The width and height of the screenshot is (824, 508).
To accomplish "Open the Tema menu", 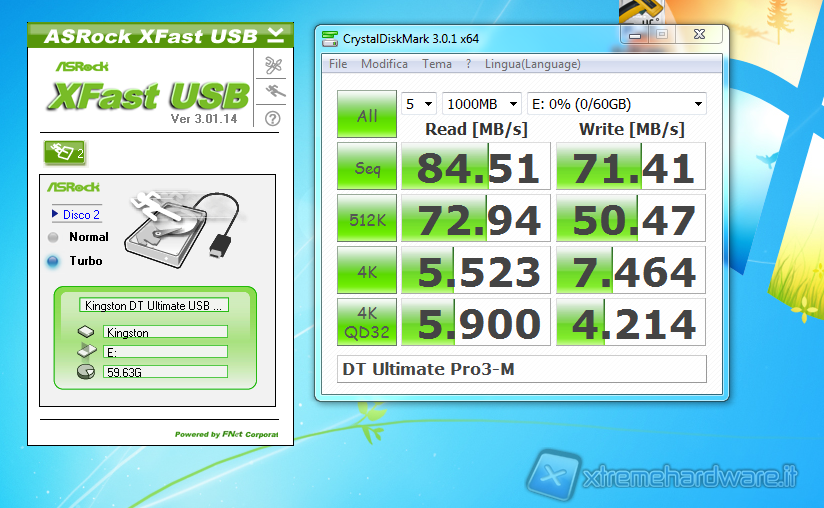I will click(x=437, y=64).
